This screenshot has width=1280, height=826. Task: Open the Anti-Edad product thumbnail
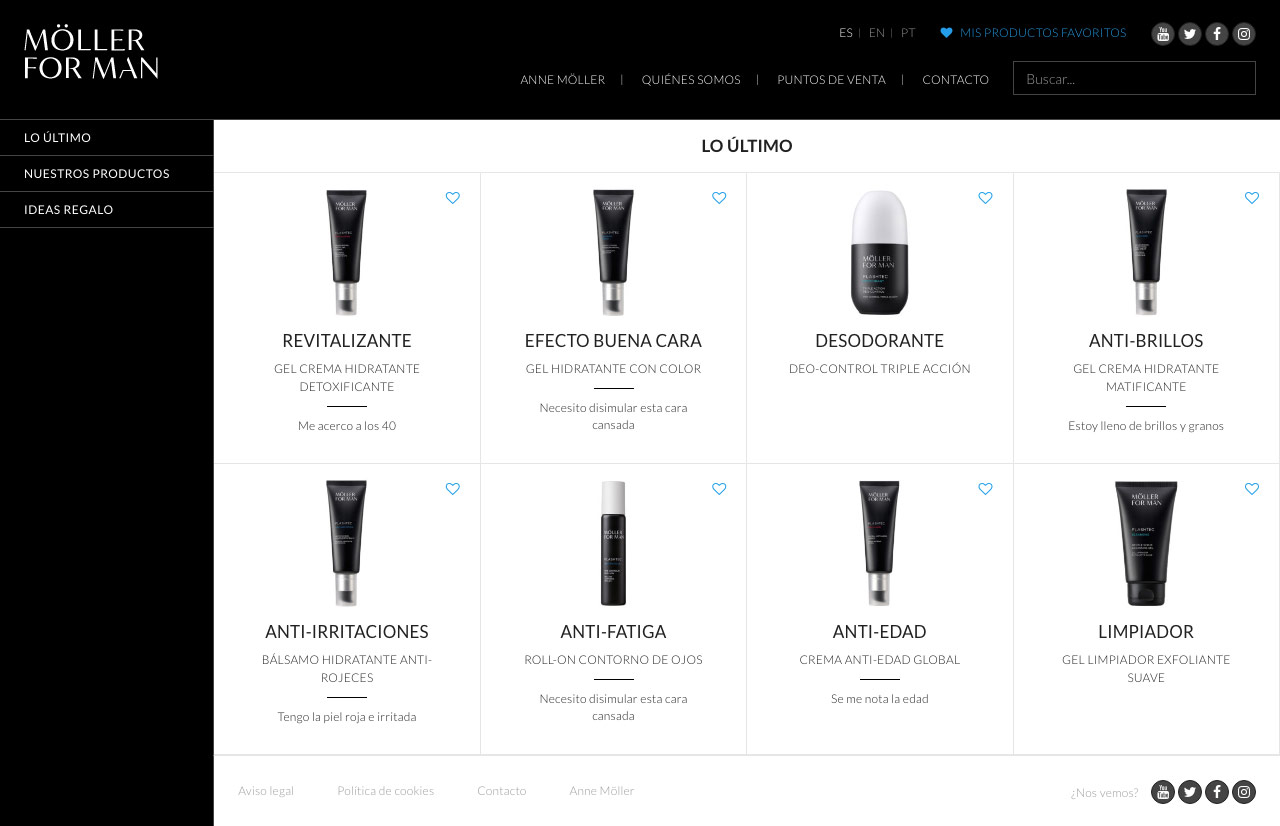tap(879, 543)
